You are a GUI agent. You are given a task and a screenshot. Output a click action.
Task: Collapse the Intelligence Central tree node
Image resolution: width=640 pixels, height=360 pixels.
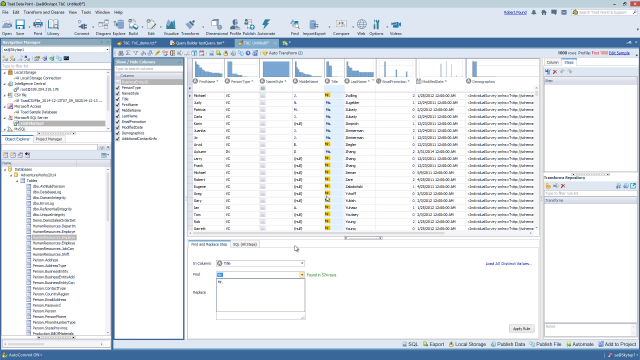tap(5, 84)
